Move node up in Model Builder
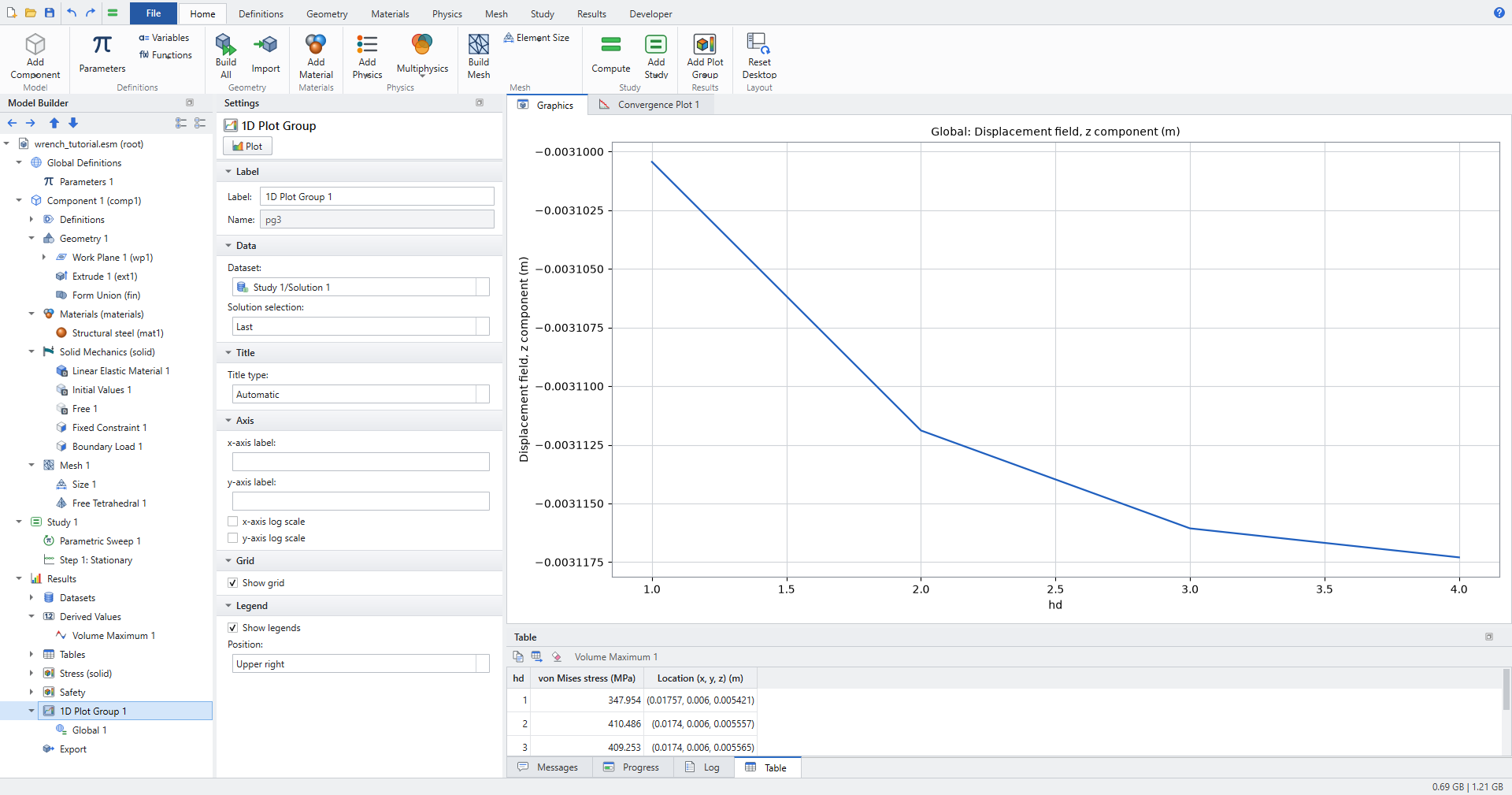Screen dimensions: 1512x795 click(54, 123)
